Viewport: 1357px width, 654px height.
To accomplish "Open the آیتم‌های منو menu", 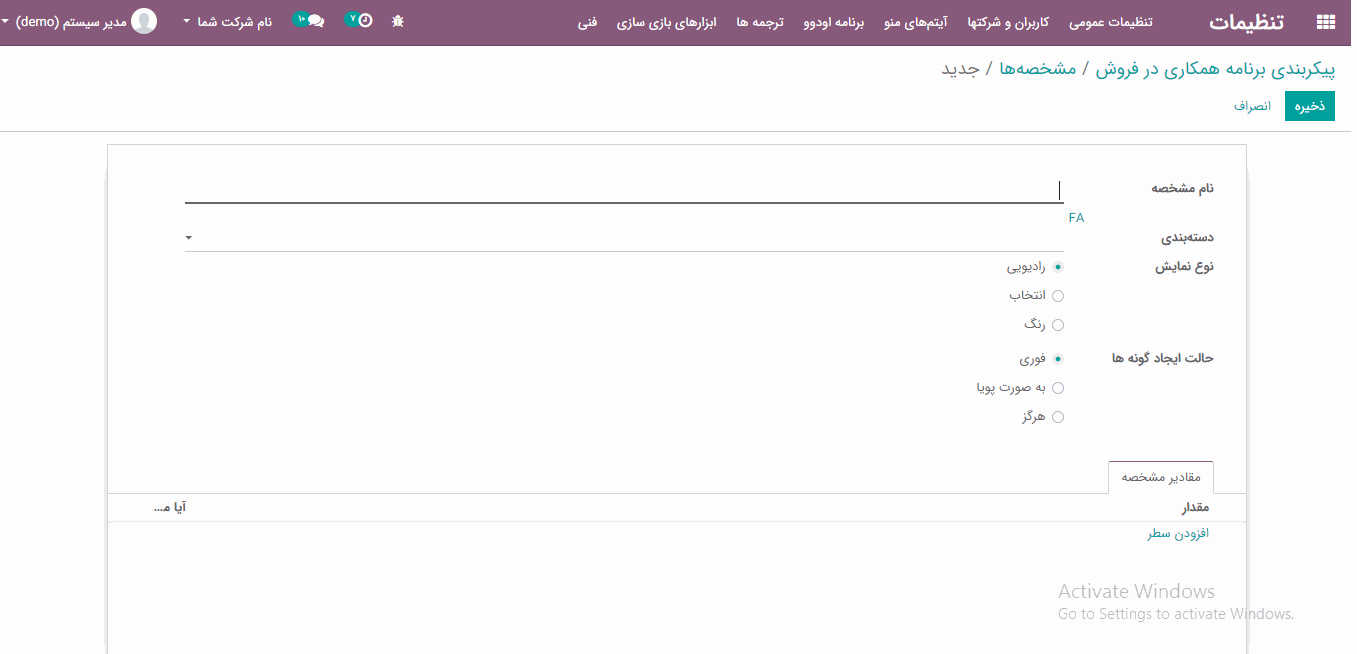I will [916, 21].
